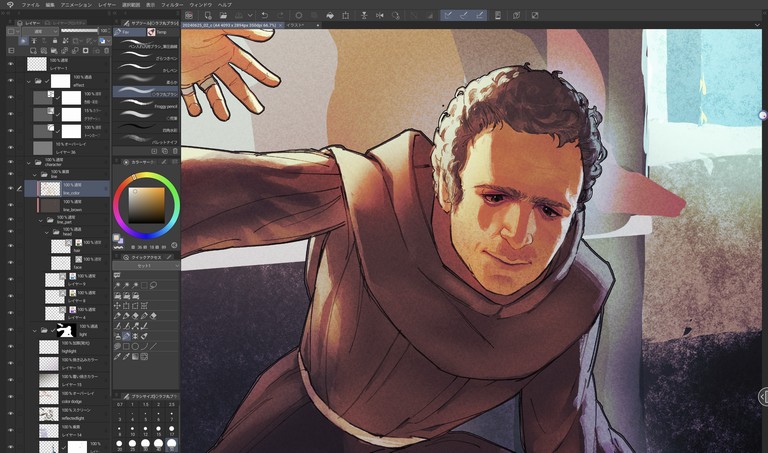This screenshot has width=768, height=453.
Task: Select the かしペン brush
Action: [x=146, y=68]
